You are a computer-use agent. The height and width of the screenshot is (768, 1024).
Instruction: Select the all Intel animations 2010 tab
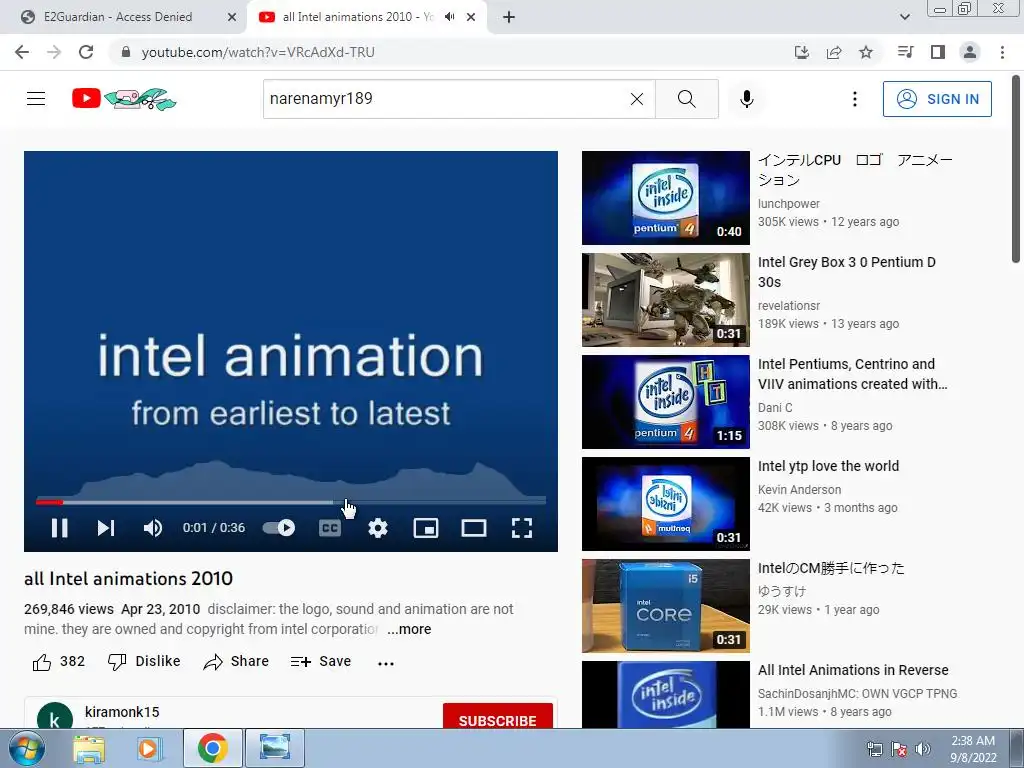(357, 17)
